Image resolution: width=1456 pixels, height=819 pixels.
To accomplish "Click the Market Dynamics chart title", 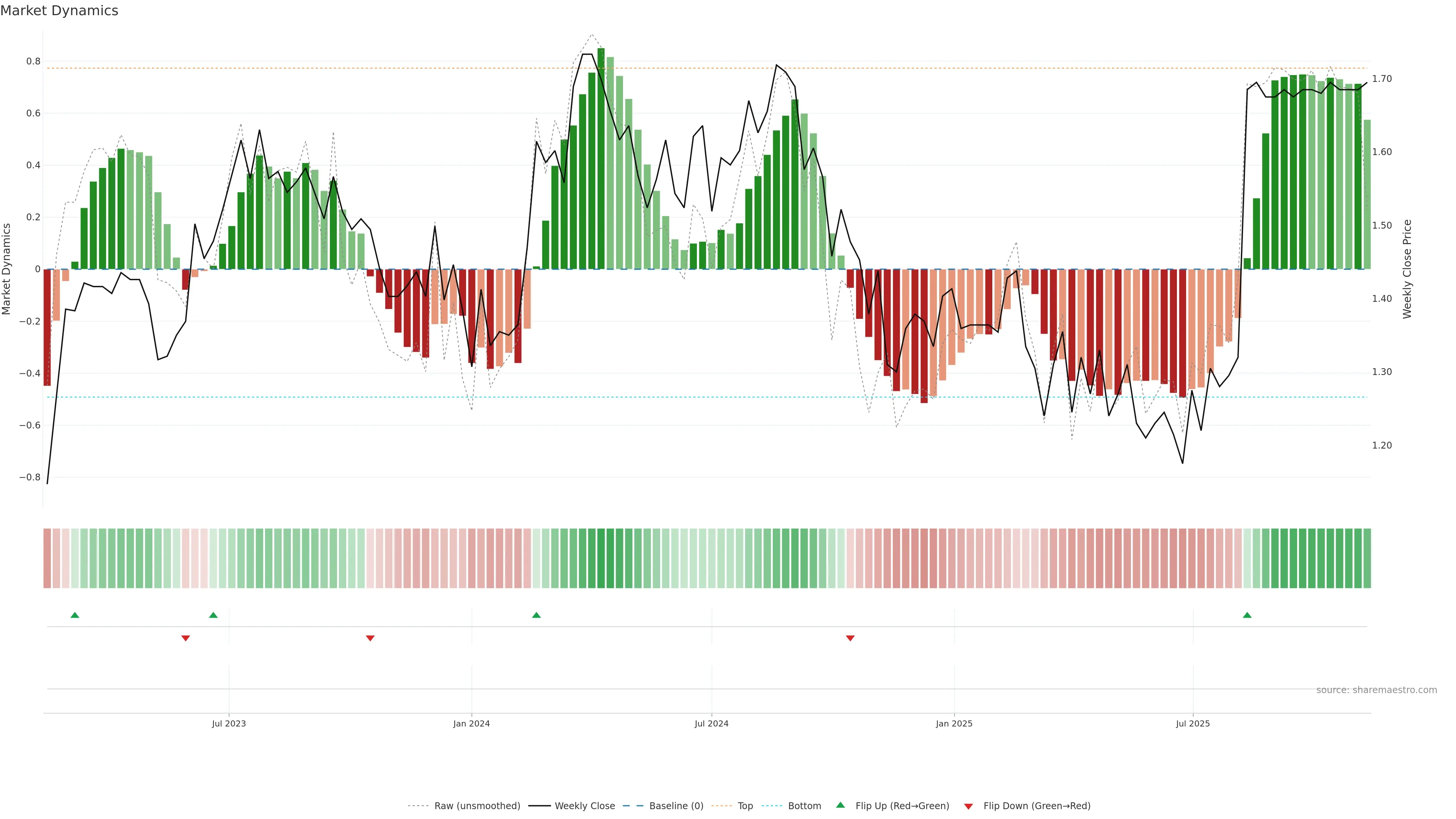I will tap(60, 11).
